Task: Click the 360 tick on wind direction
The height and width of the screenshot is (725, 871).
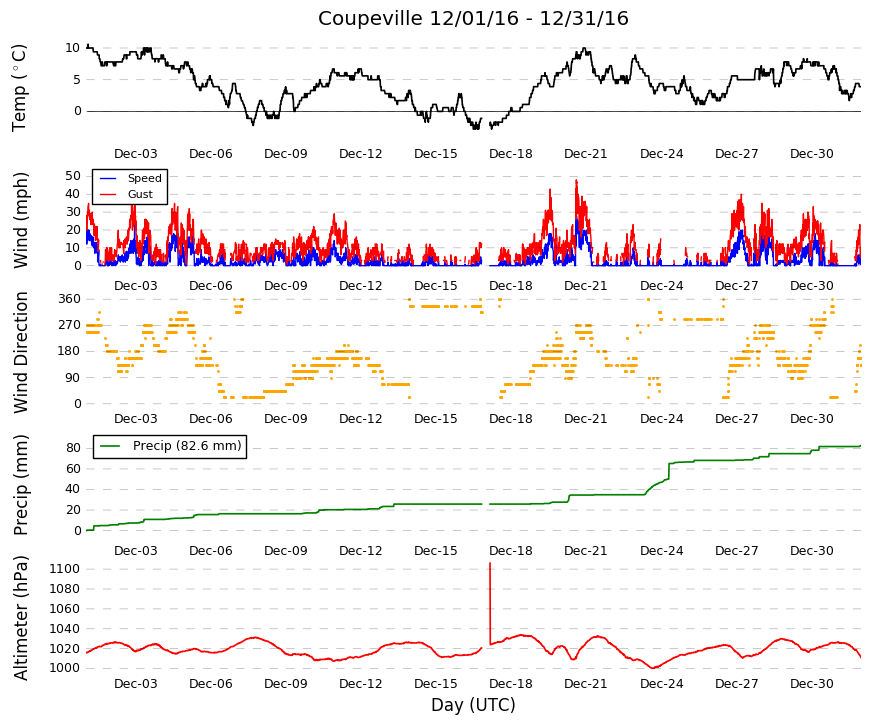Action: [69, 299]
